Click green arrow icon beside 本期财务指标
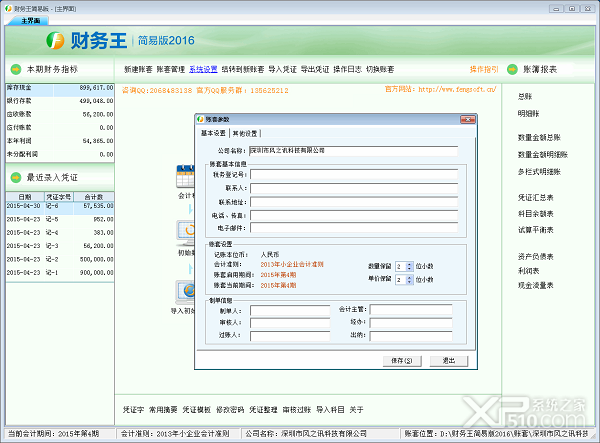The image size is (600, 443). click(16, 69)
